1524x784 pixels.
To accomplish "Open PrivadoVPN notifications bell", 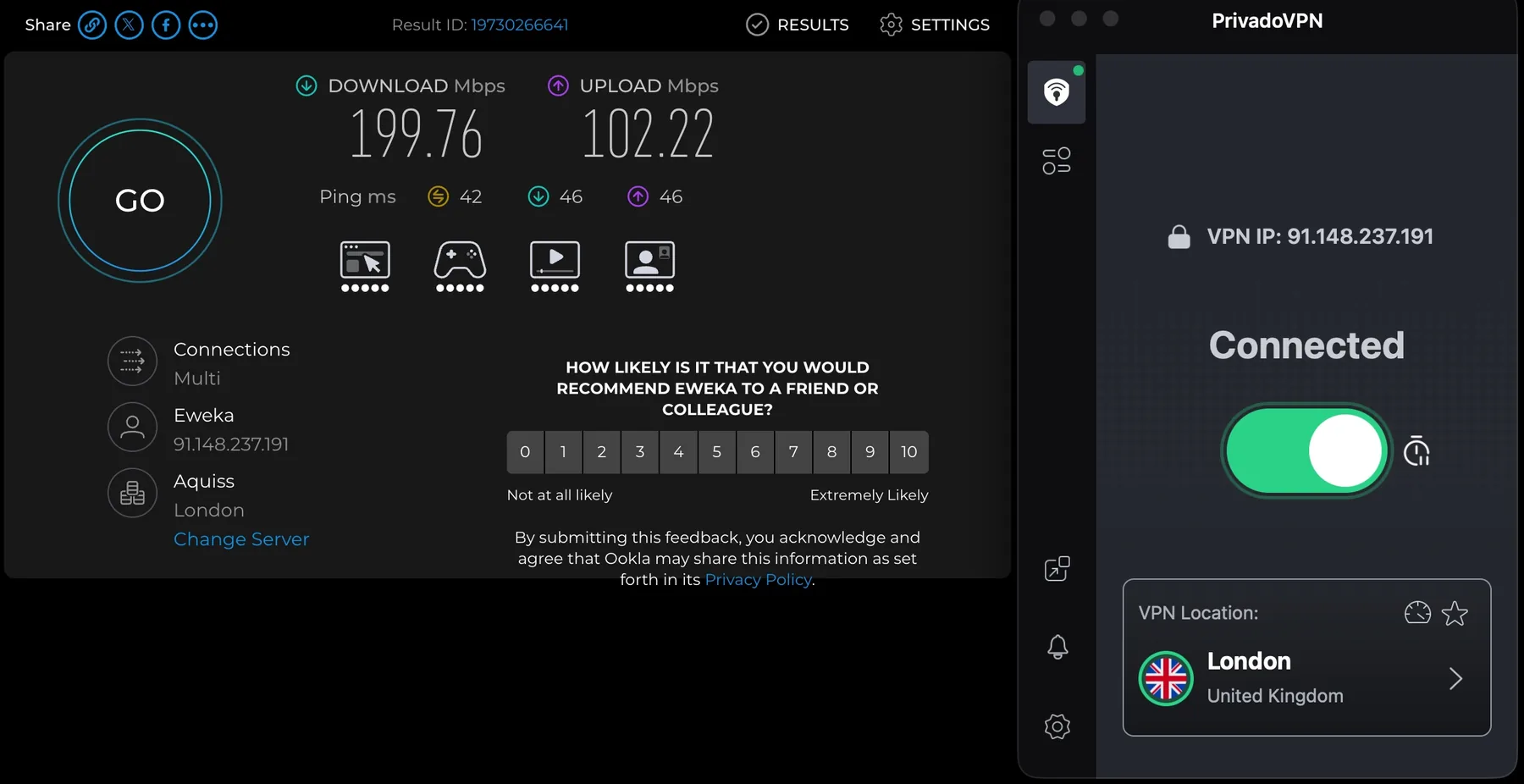I will tap(1057, 648).
